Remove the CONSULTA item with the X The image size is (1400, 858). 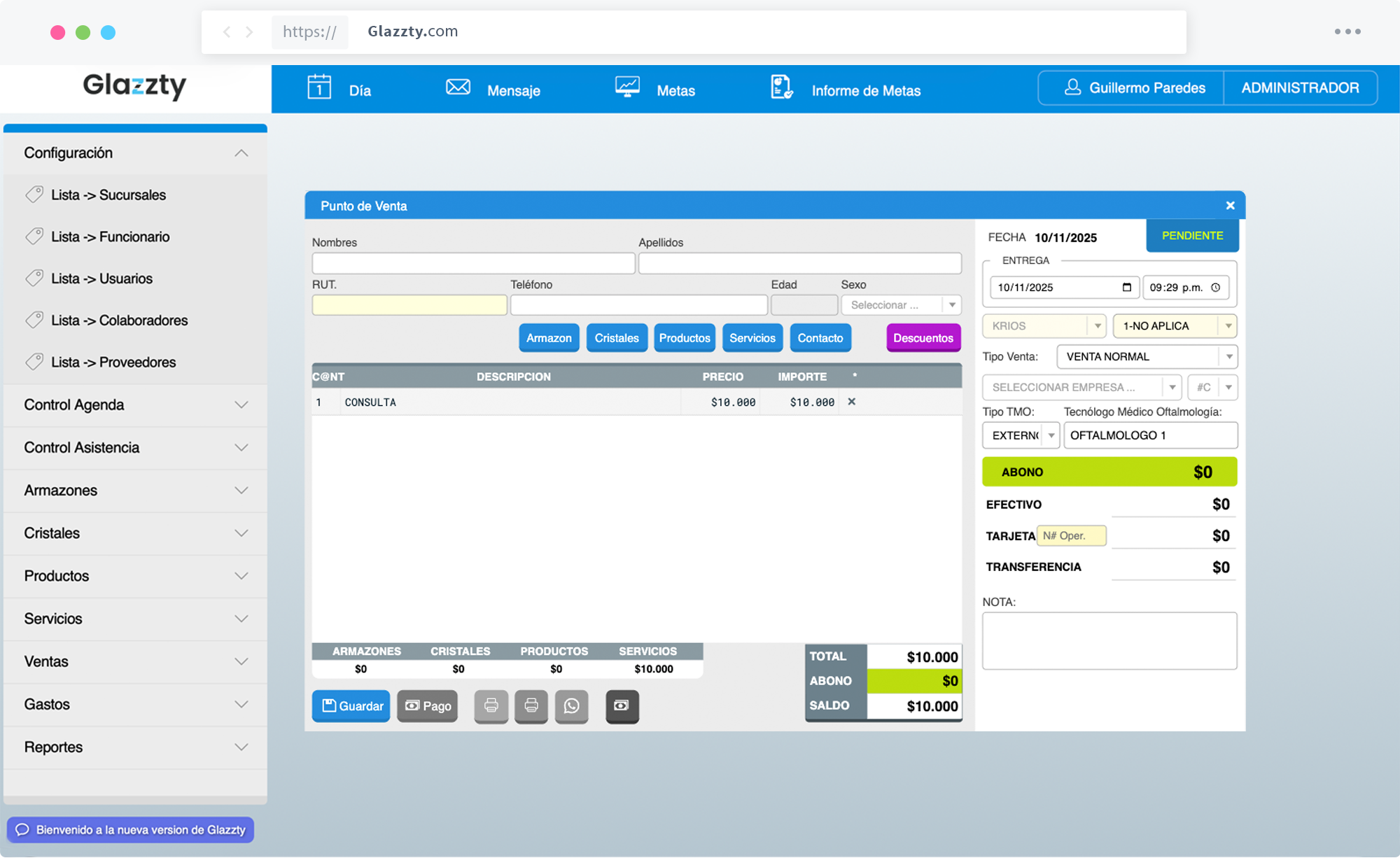tap(851, 402)
